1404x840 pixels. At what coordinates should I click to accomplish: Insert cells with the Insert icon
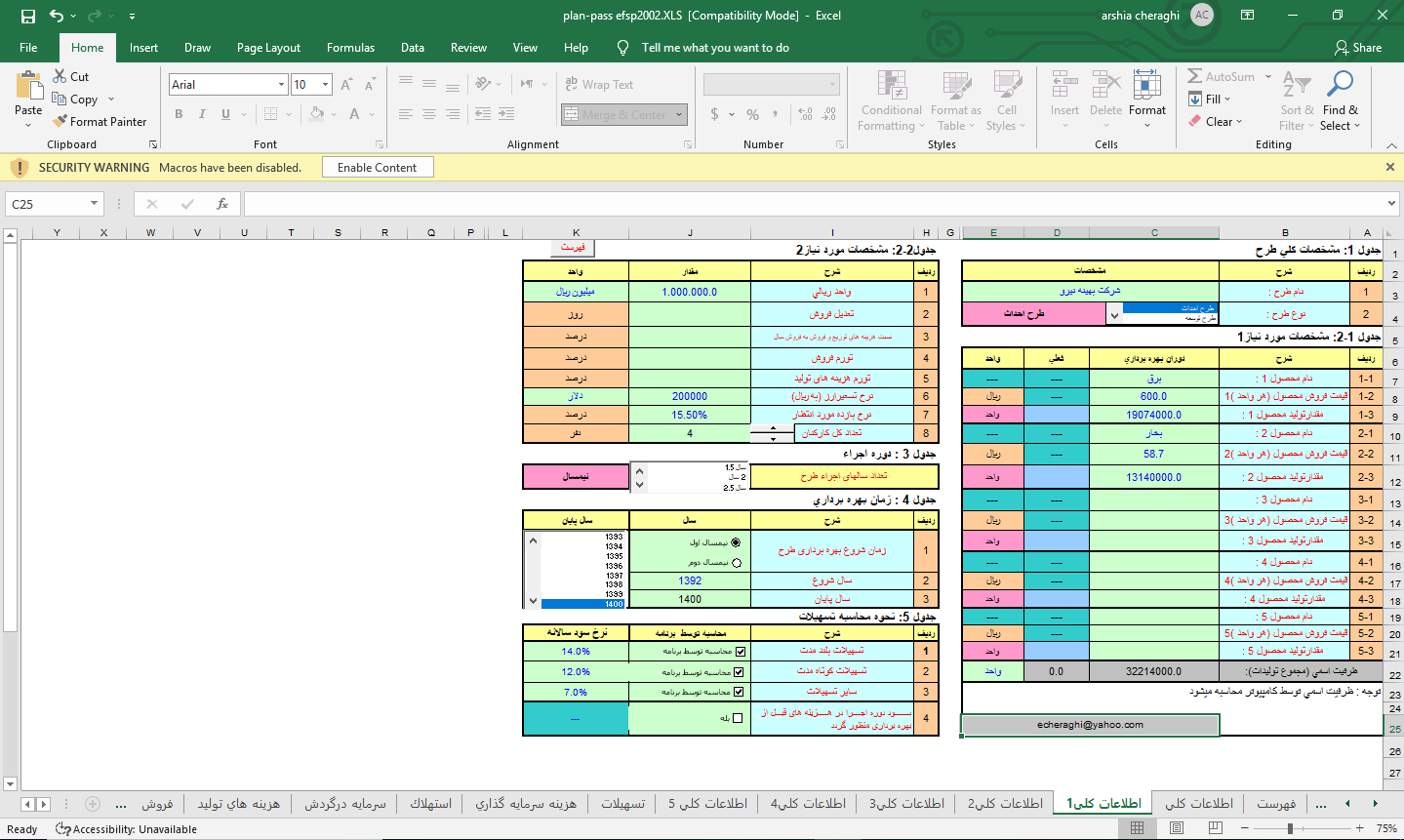1064,86
